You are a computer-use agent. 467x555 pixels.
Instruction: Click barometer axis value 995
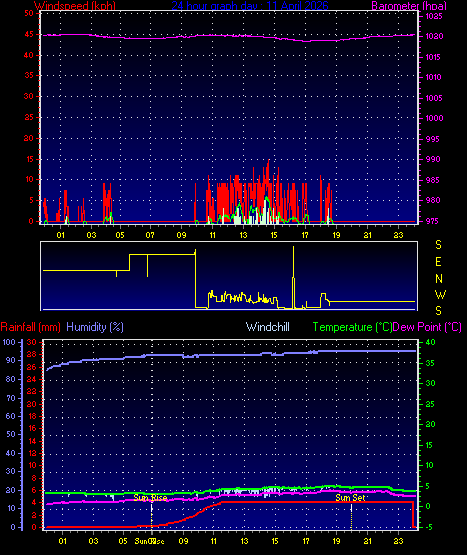pos(432,139)
